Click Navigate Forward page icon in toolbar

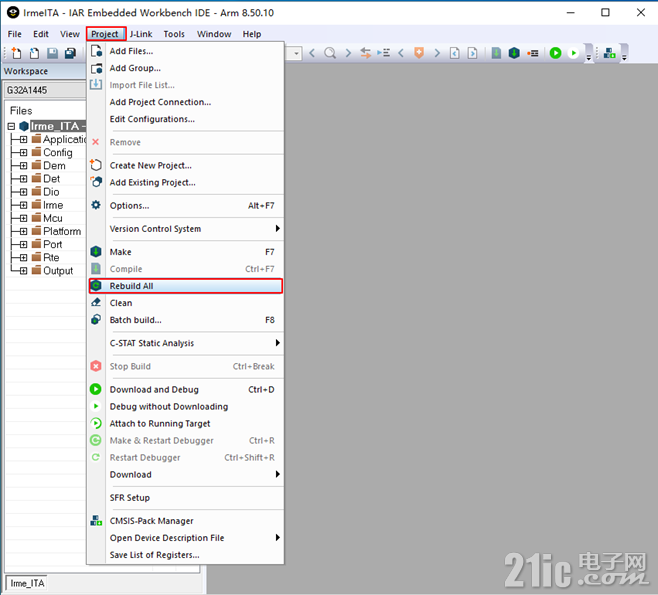[x=473, y=53]
